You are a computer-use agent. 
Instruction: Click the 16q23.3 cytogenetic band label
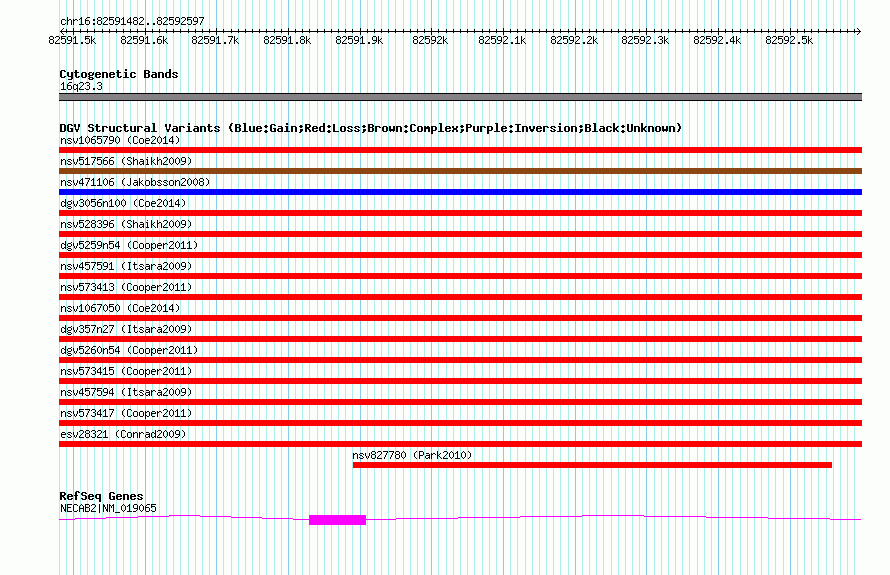81,86
